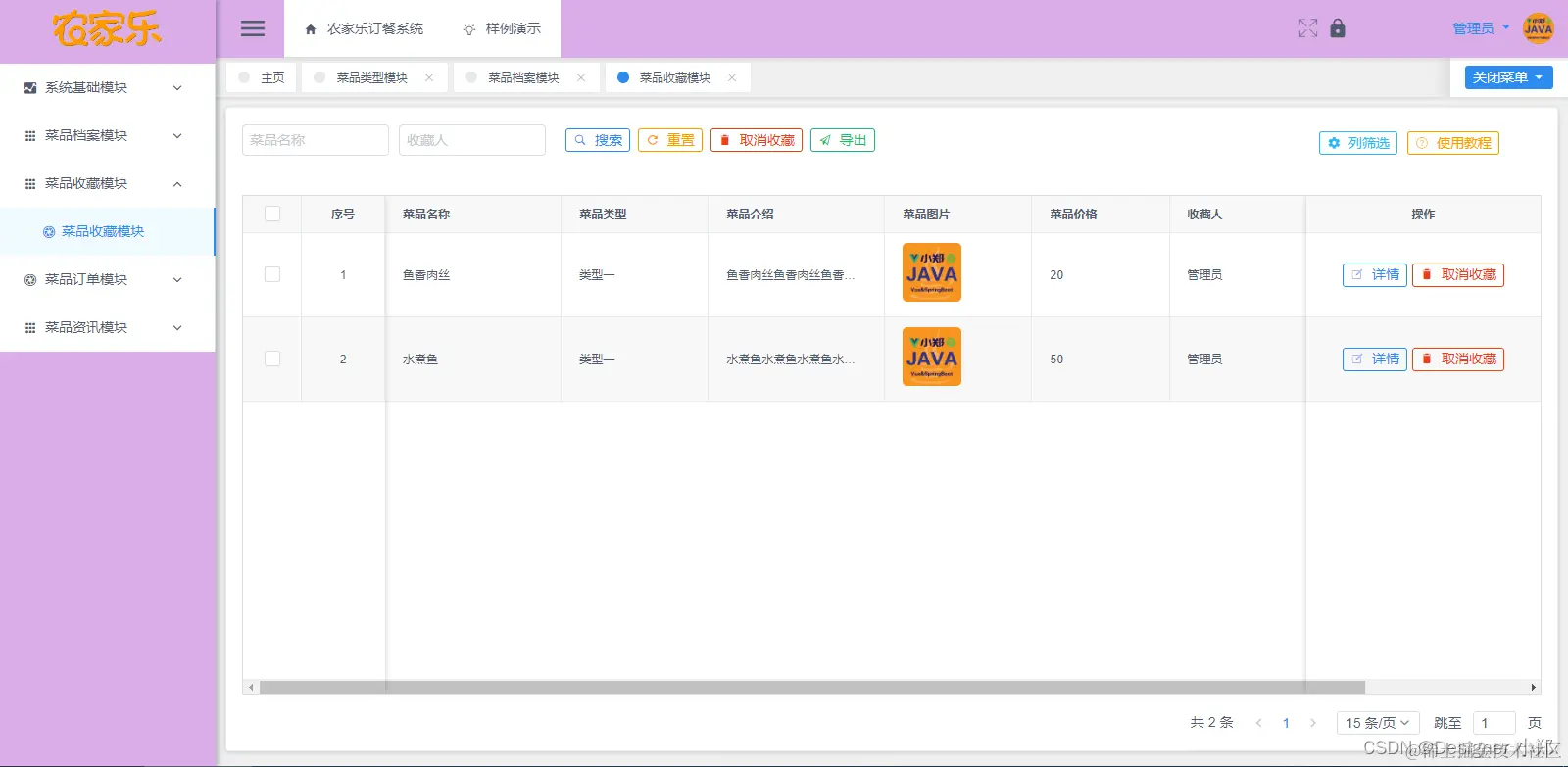Click the 水煮鱼 dish image thumbnail

[x=932, y=357]
